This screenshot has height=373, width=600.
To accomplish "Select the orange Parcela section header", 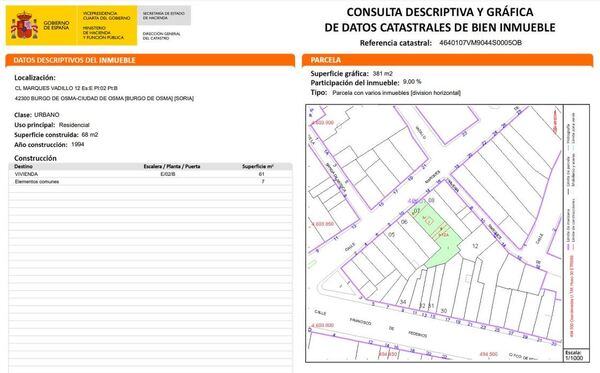I will click(x=447, y=60).
